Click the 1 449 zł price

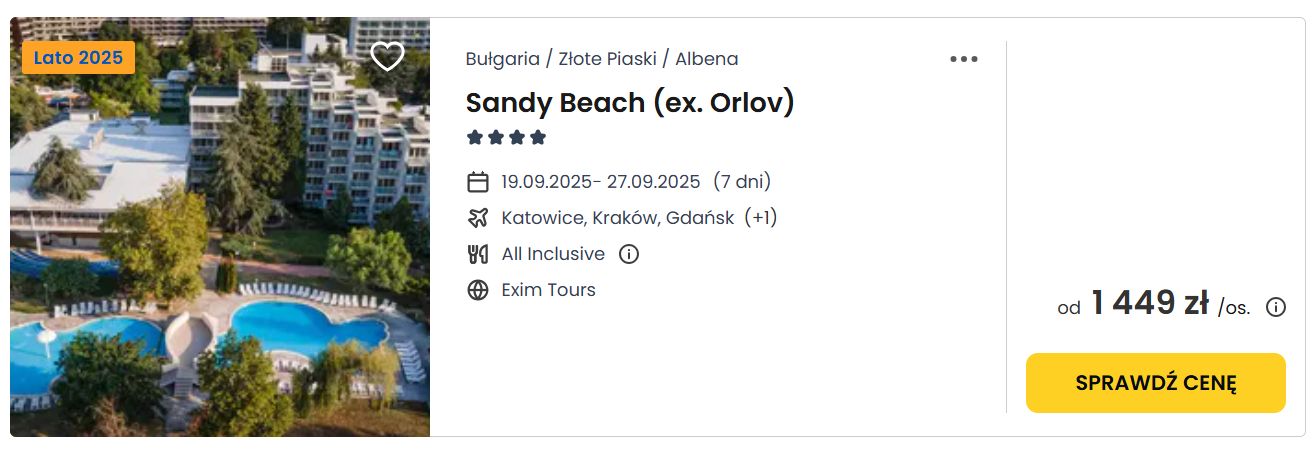pos(1150,303)
